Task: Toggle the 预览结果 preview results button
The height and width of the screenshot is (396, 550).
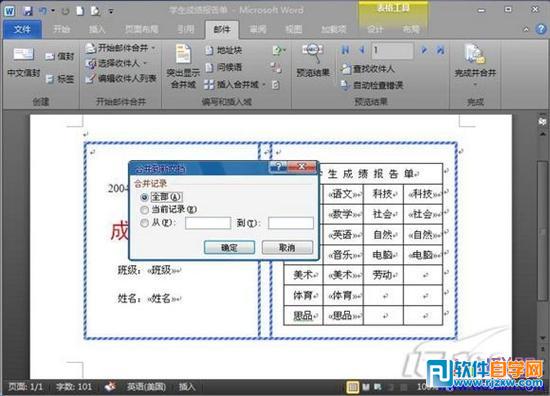Action: 313,60
